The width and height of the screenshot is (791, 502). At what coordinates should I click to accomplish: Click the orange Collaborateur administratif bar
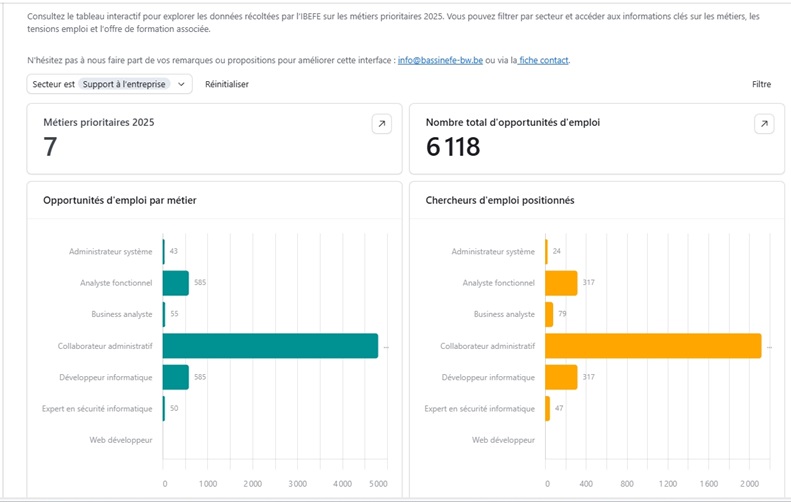[x=653, y=346]
